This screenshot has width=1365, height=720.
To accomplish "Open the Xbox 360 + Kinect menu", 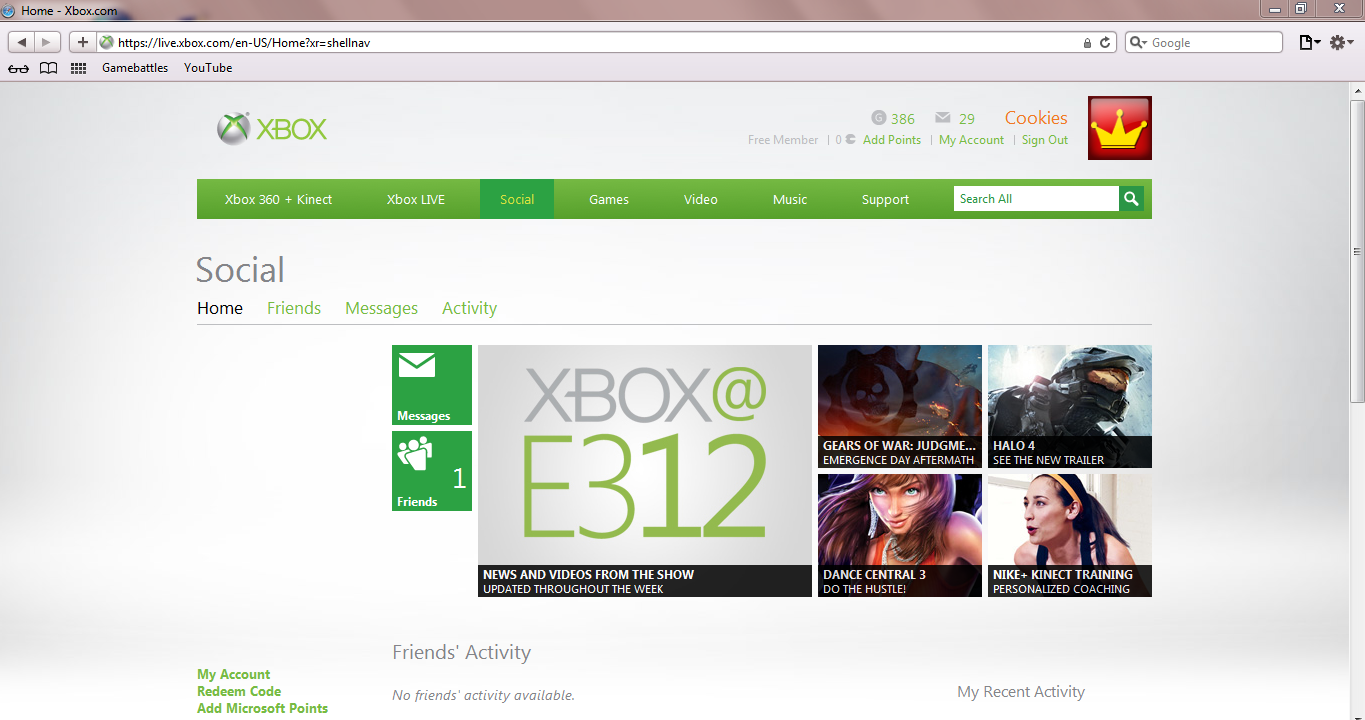I will click(x=278, y=199).
